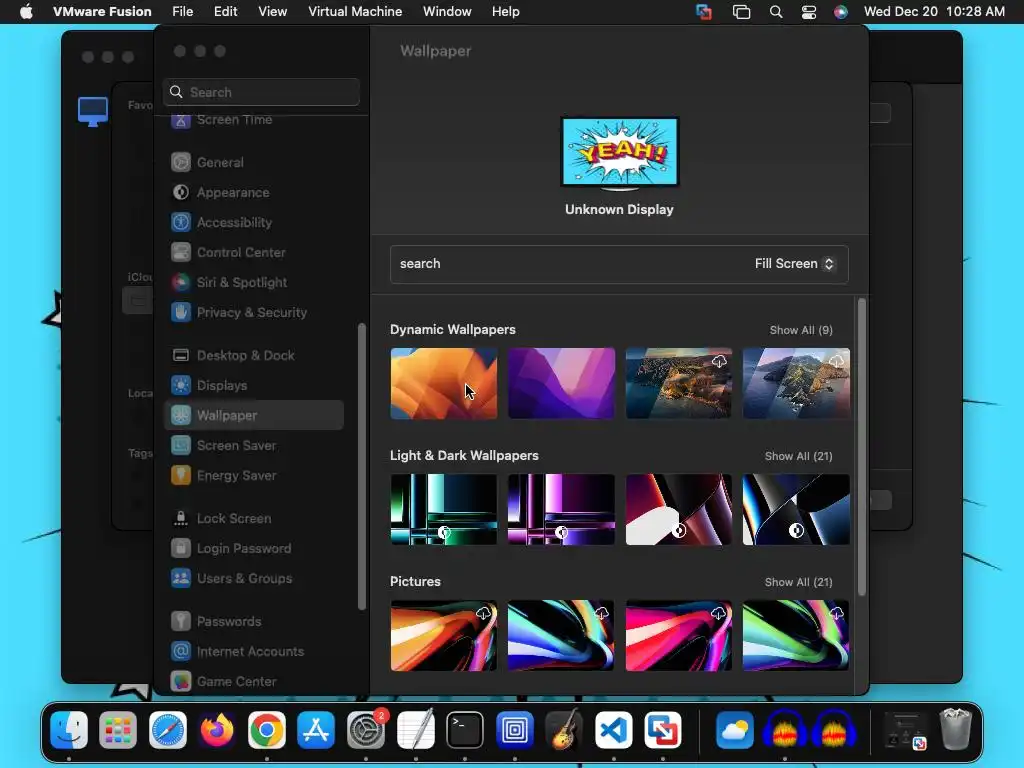Click the wallpaper list vertical scrollbar
The image size is (1024, 768).
tap(861, 447)
